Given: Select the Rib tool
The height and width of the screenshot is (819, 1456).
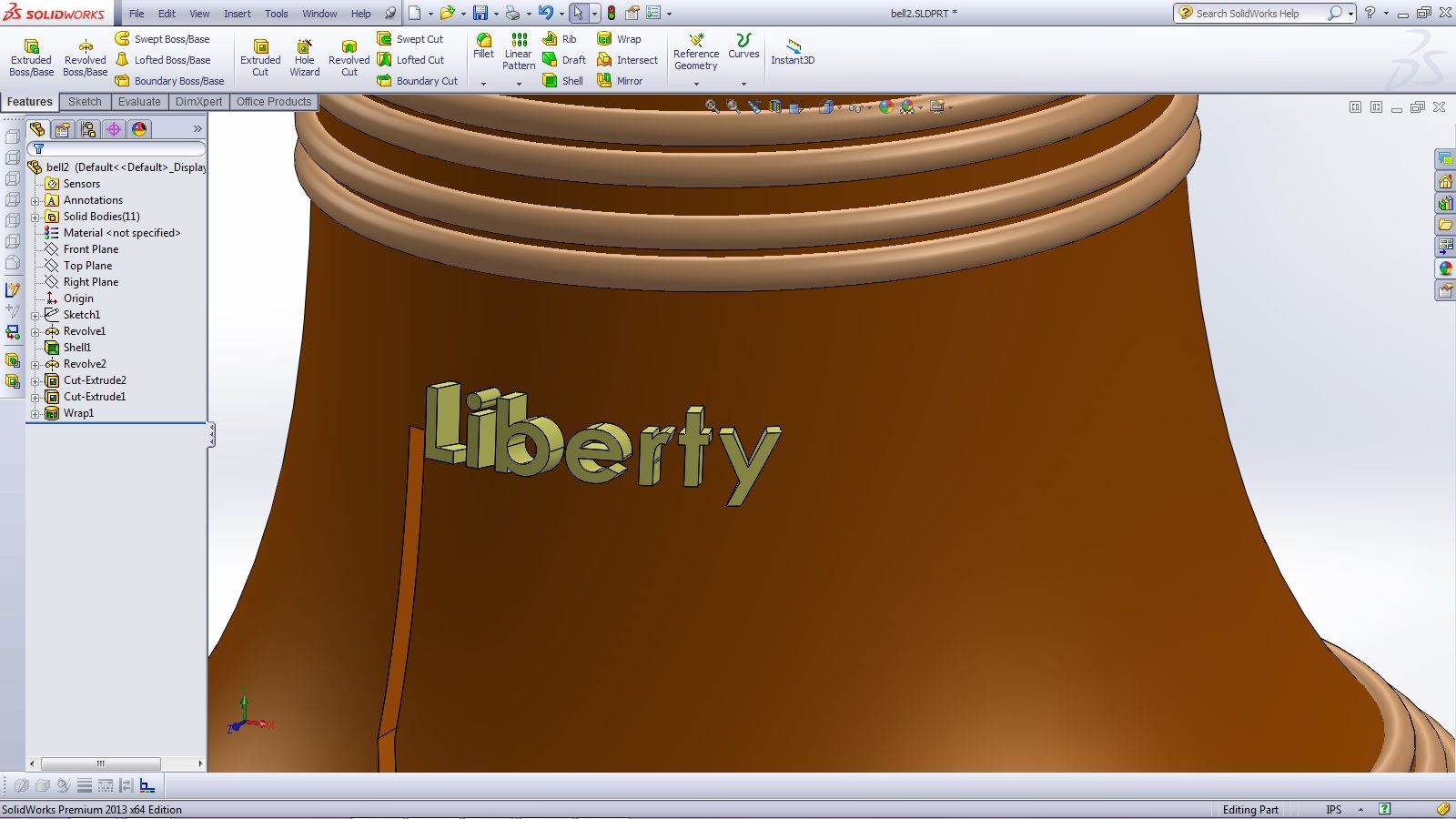Looking at the screenshot, I should (x=560, y=39).
